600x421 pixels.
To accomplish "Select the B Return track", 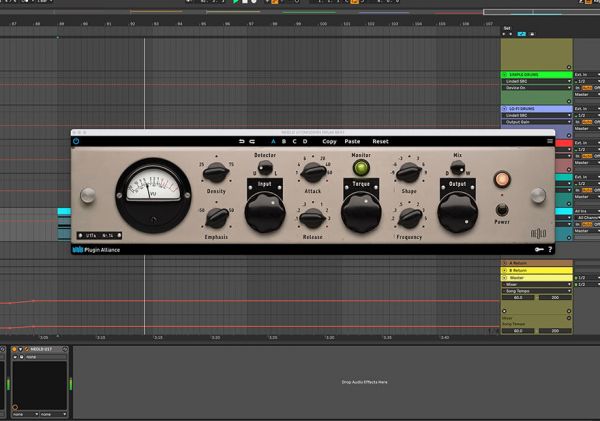I will pyautogui.click(x=537, y=270).
